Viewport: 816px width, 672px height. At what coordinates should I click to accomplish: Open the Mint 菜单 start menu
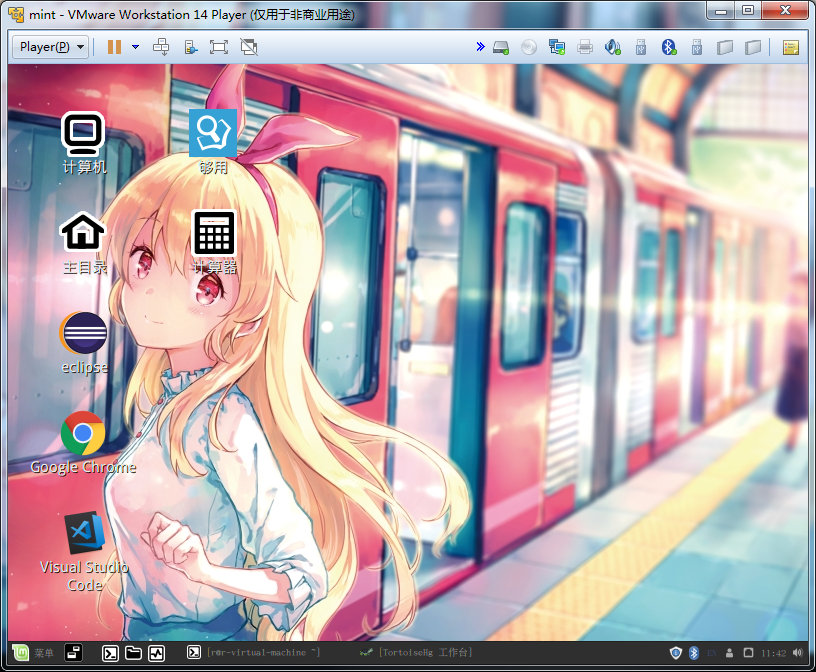pyautogui.click(x=33, y=653)
